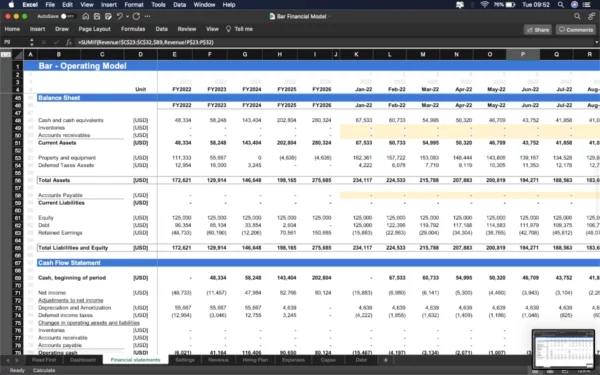Click the Tell me lightbulb icon

click(x=228, y=29)
